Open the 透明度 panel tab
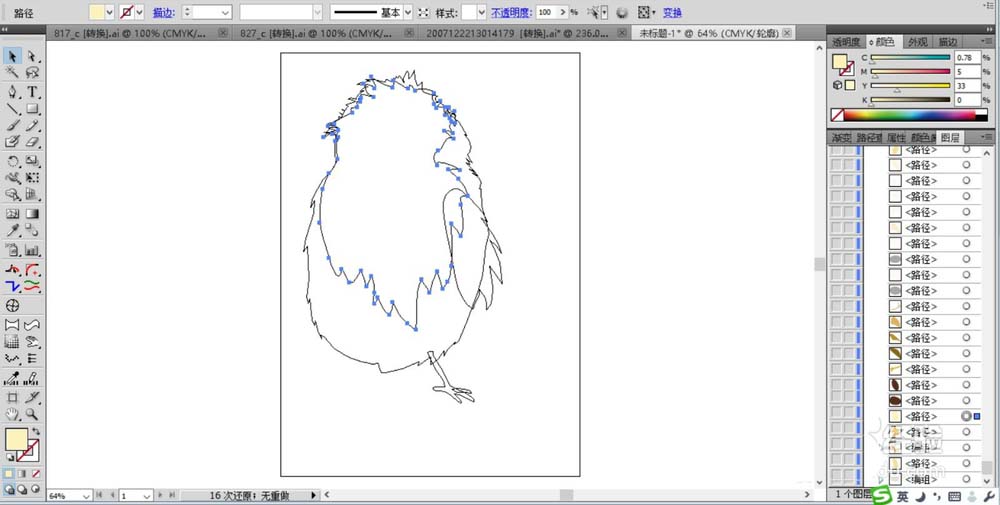1000x505 pixels. point(846,42)
